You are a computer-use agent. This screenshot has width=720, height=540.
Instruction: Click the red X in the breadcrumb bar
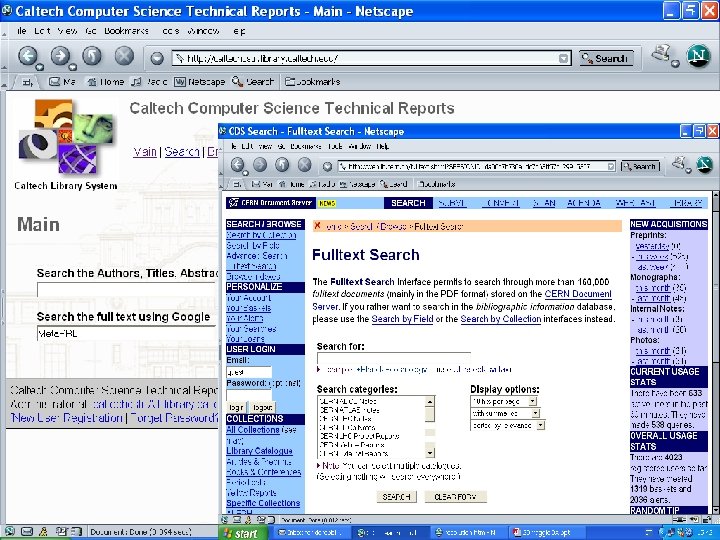pos(317,225)
